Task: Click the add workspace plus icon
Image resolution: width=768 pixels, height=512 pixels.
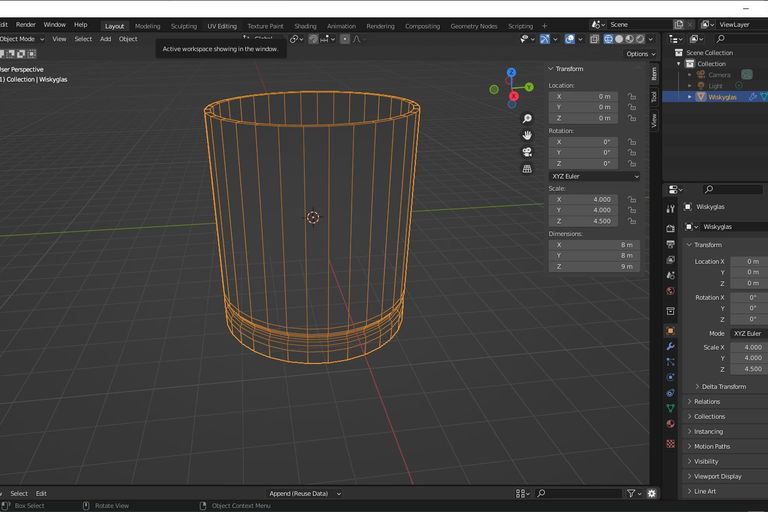Action: pos(544,26)
